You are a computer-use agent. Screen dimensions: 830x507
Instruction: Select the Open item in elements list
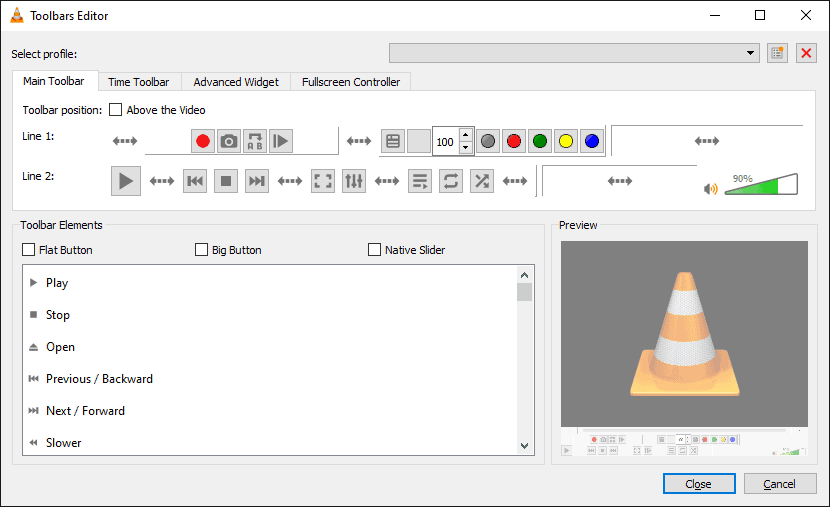click(x=60, y=347)
